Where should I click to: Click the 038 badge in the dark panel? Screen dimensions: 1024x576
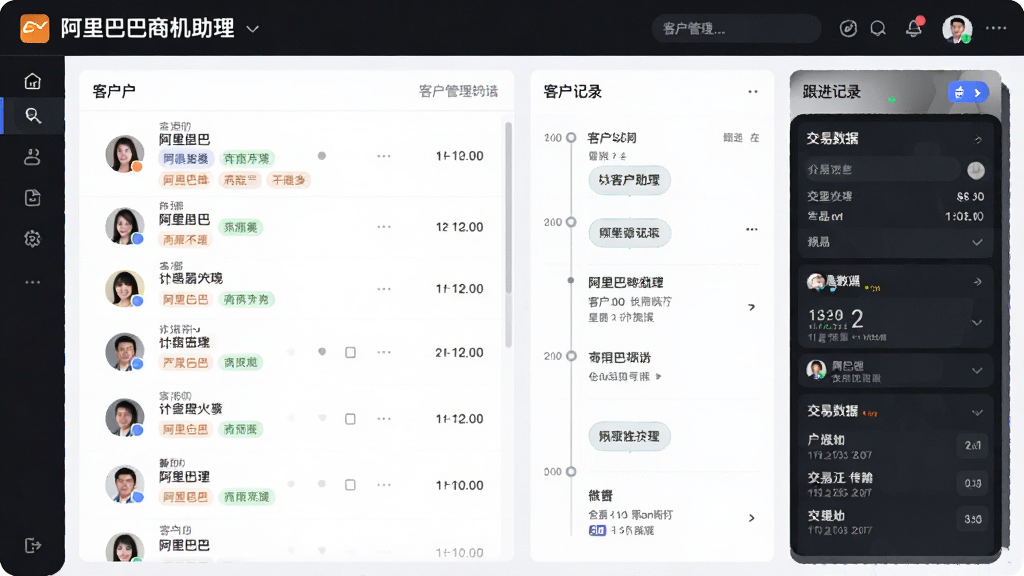973,483
